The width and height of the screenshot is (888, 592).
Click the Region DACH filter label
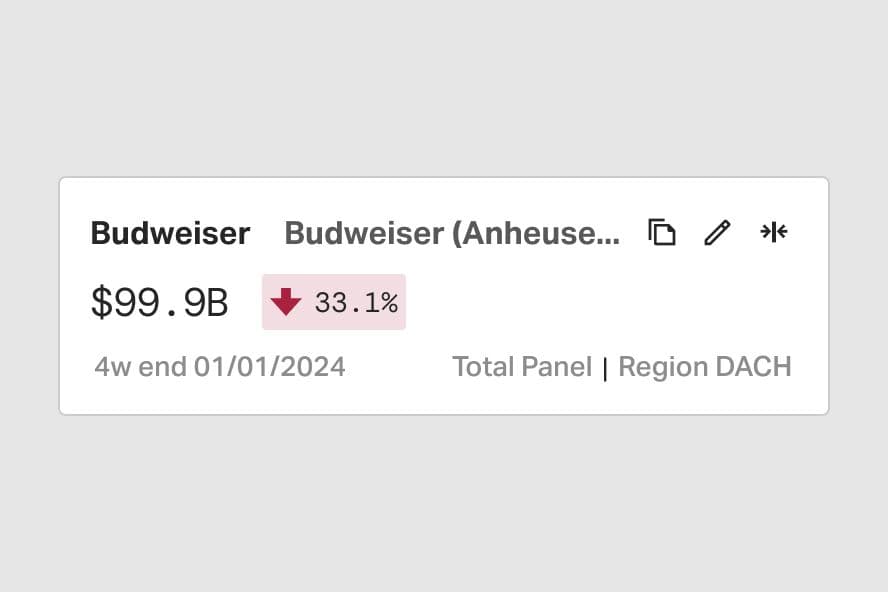(x=704, y=367)
